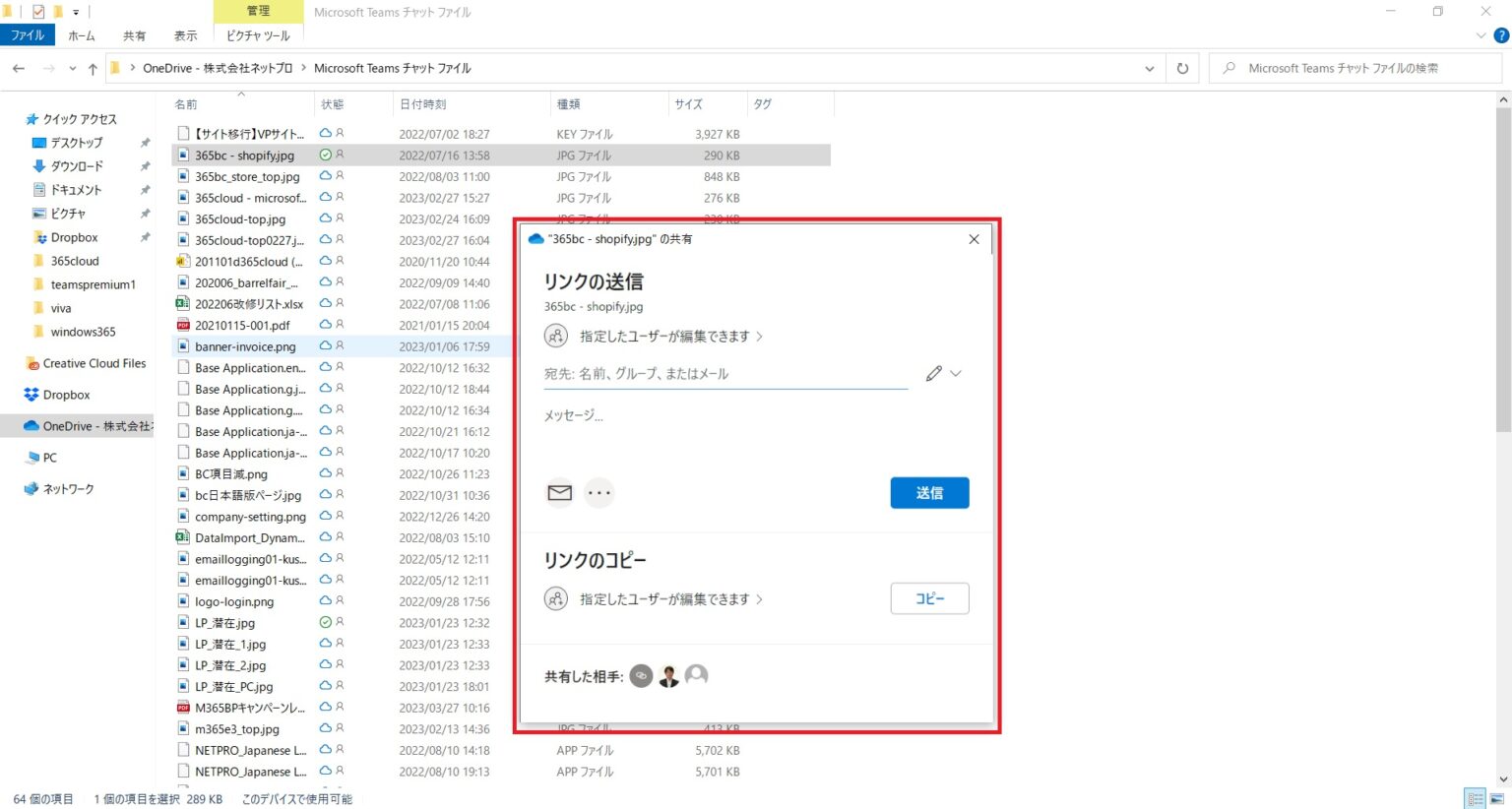Click the checkbox icon on the quick access toolbar
Image resolution: width=1512 pixels, height=809 pixels.
[x=40, y=12]
